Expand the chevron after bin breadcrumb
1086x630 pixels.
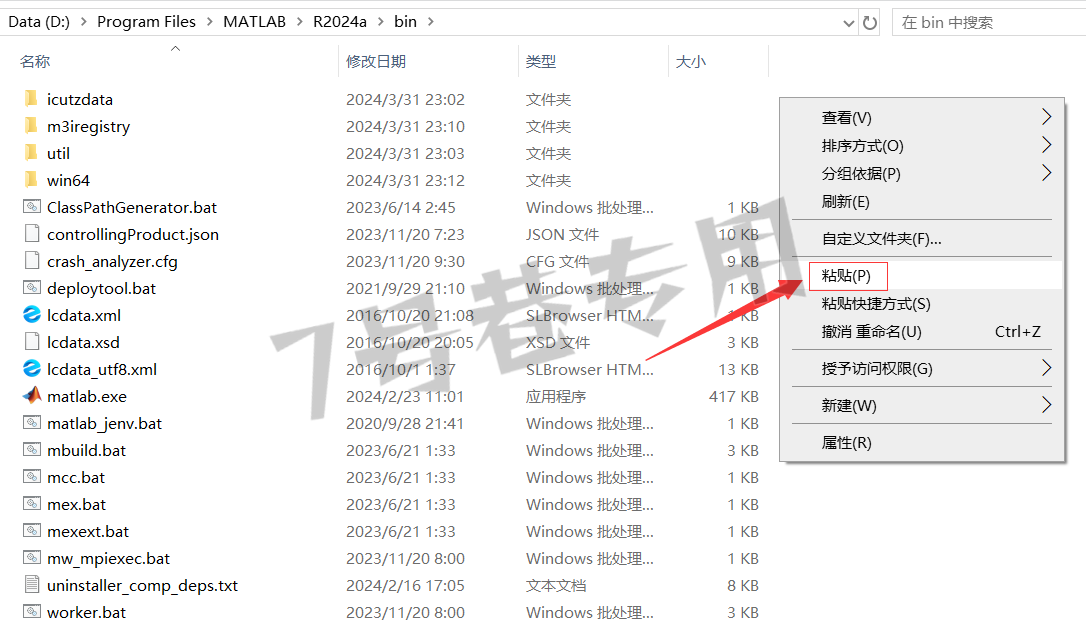pyautogui.click(x=431, y=22)
